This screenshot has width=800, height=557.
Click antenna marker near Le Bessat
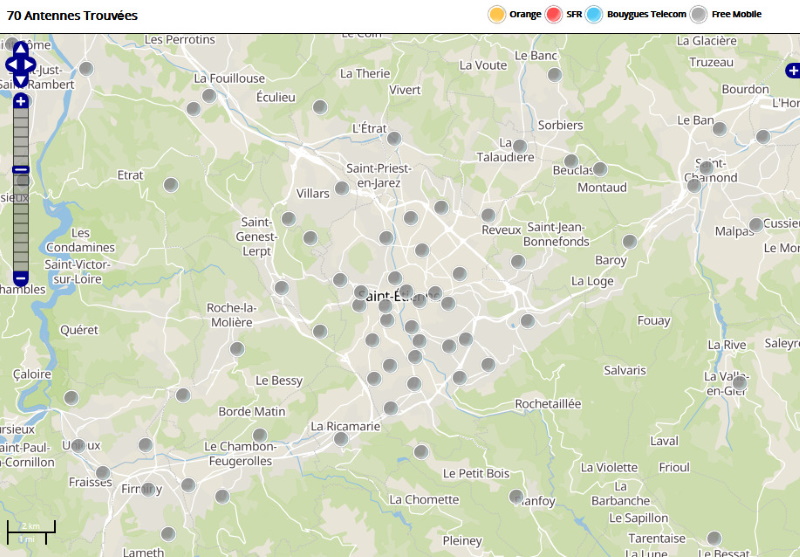point(714,538)
